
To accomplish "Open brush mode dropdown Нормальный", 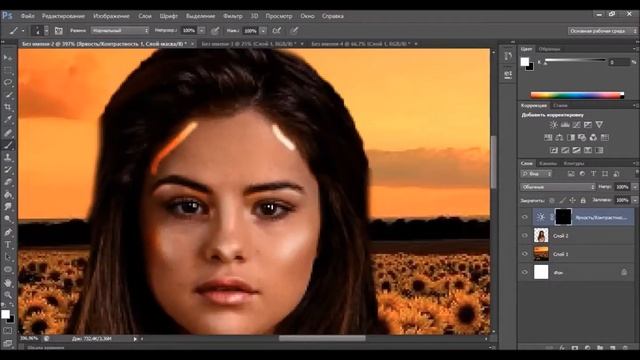I will point(120,31).
